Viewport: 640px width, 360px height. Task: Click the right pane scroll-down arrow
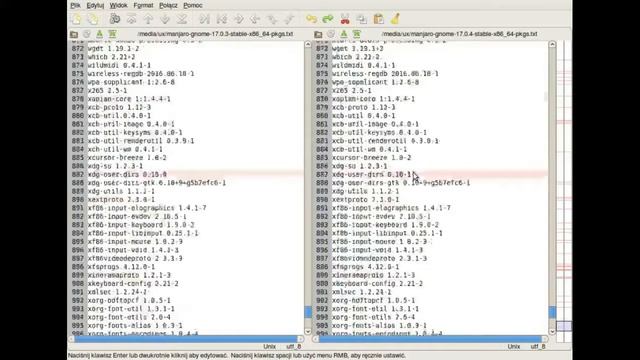(x=552, y=331)
